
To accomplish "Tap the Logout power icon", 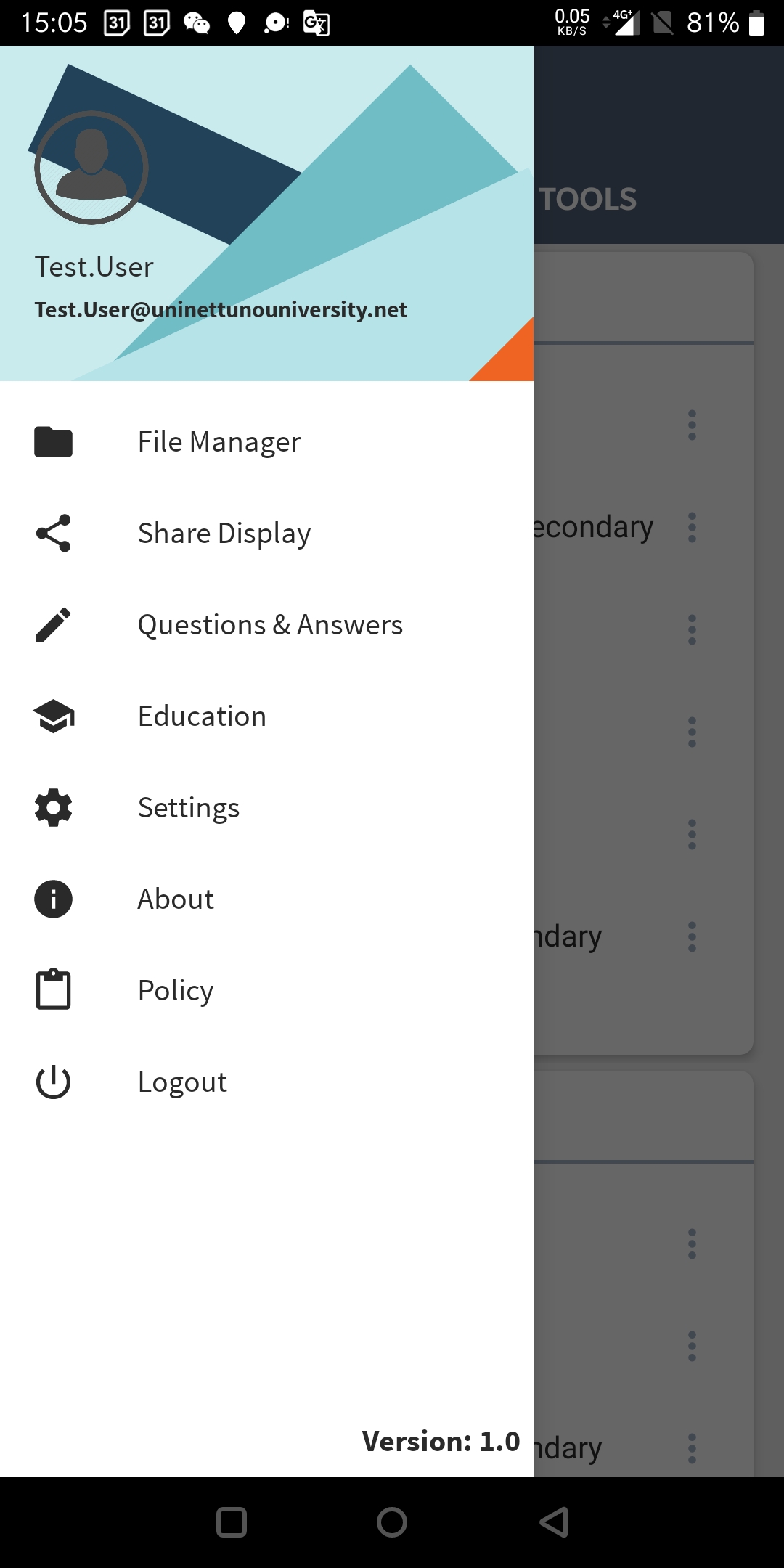I will point(53,1082).
